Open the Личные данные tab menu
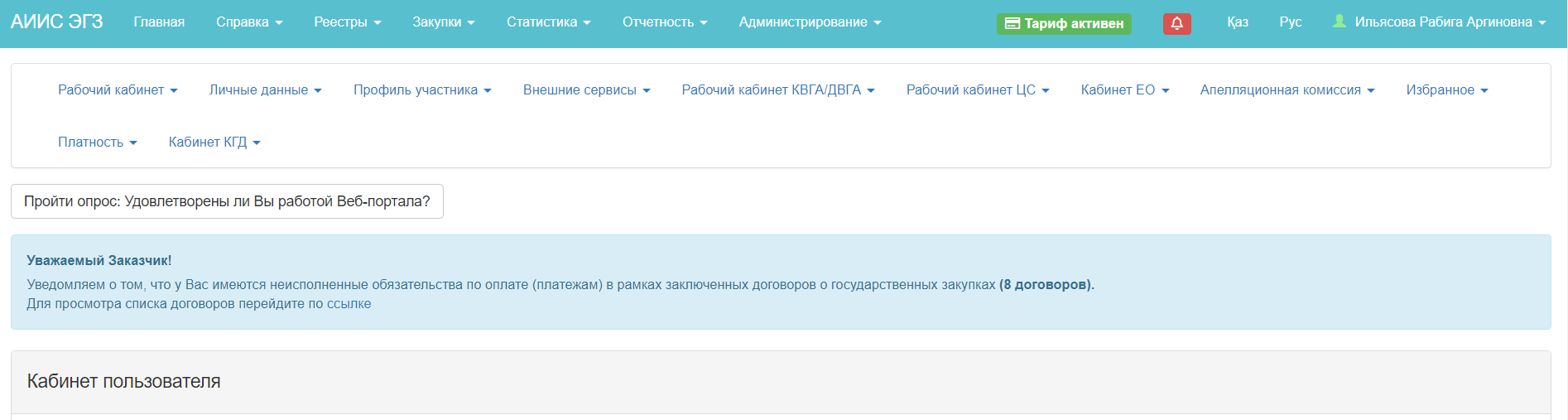This screenshot has height=420, width=1568. 265,90
